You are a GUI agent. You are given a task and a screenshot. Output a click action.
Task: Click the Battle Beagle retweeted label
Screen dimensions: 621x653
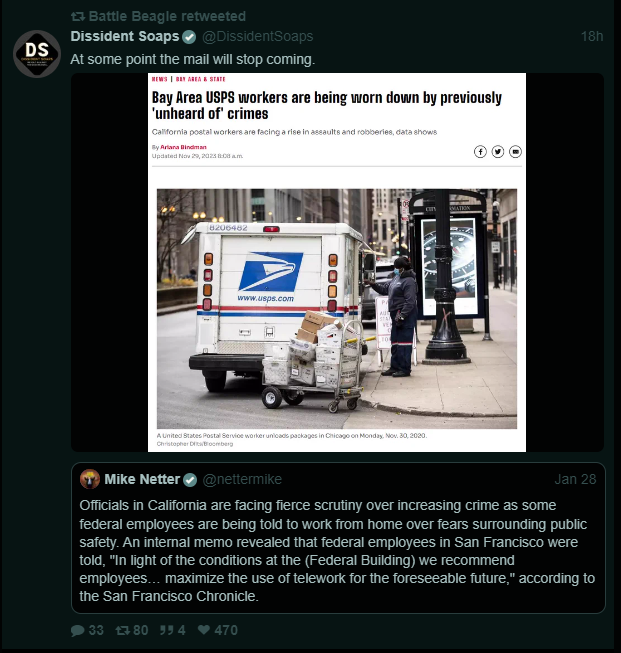[x=167, y=16]
